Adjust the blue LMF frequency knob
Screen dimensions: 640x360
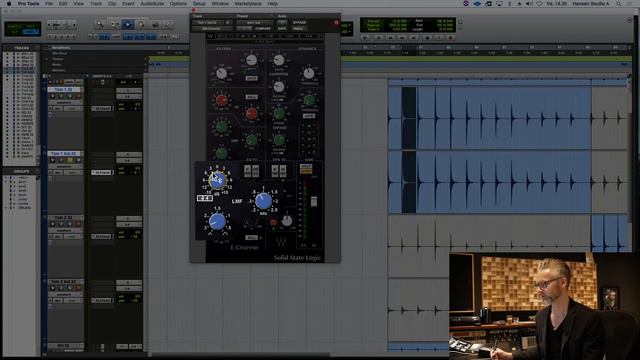[263, 200]
